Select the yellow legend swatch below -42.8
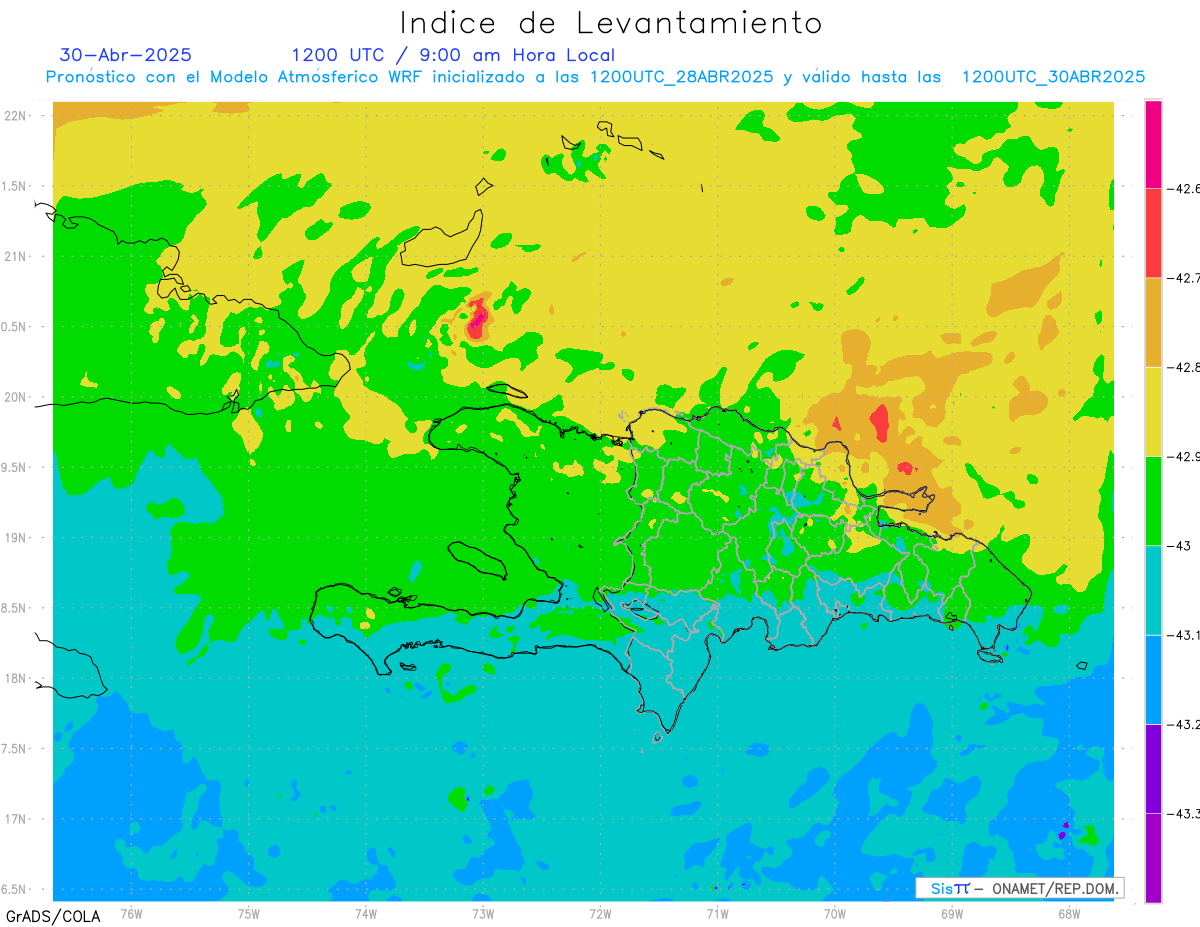This screenshot has width=1200, height=927. click(x=1153, y=411)
